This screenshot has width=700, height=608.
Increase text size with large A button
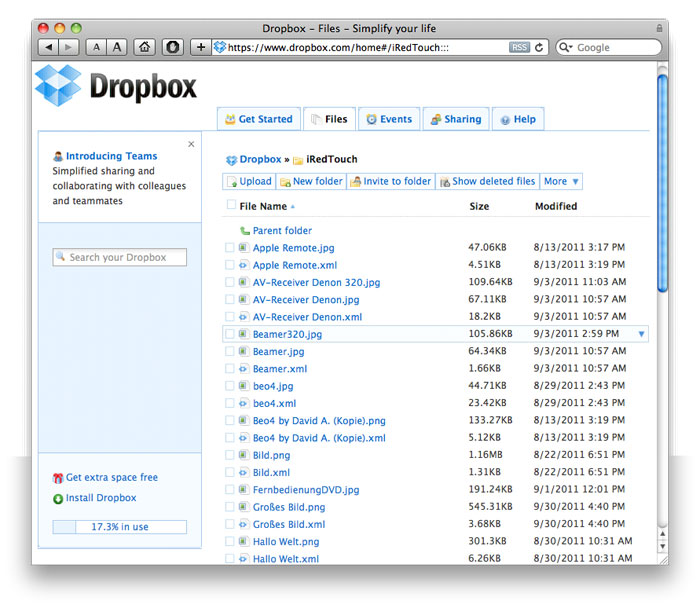tap(117, 47)
